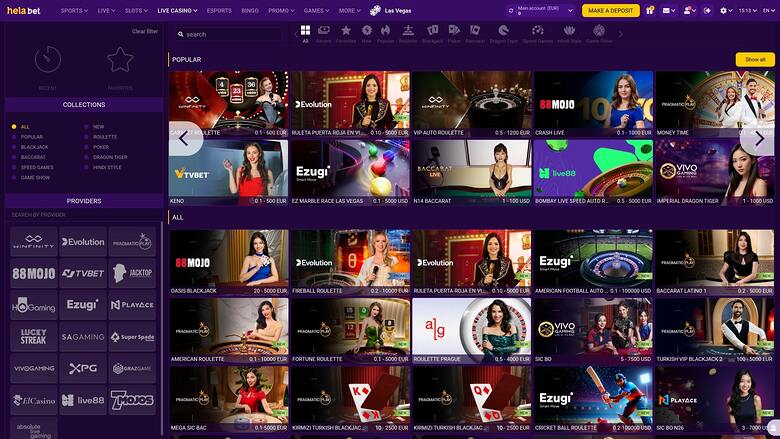Screen dimensions: 780x439
Task: Select the Game Show wheel icon
Action: [599, 31]
